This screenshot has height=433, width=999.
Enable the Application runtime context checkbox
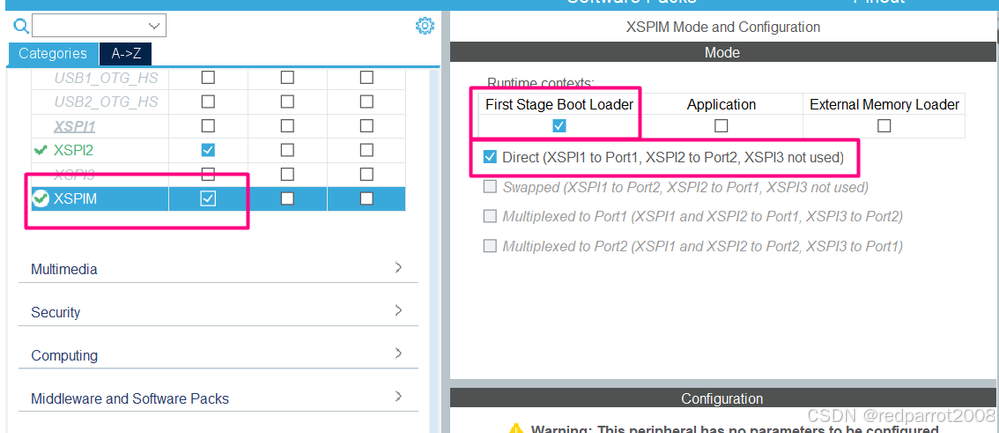tap(721, 126)
